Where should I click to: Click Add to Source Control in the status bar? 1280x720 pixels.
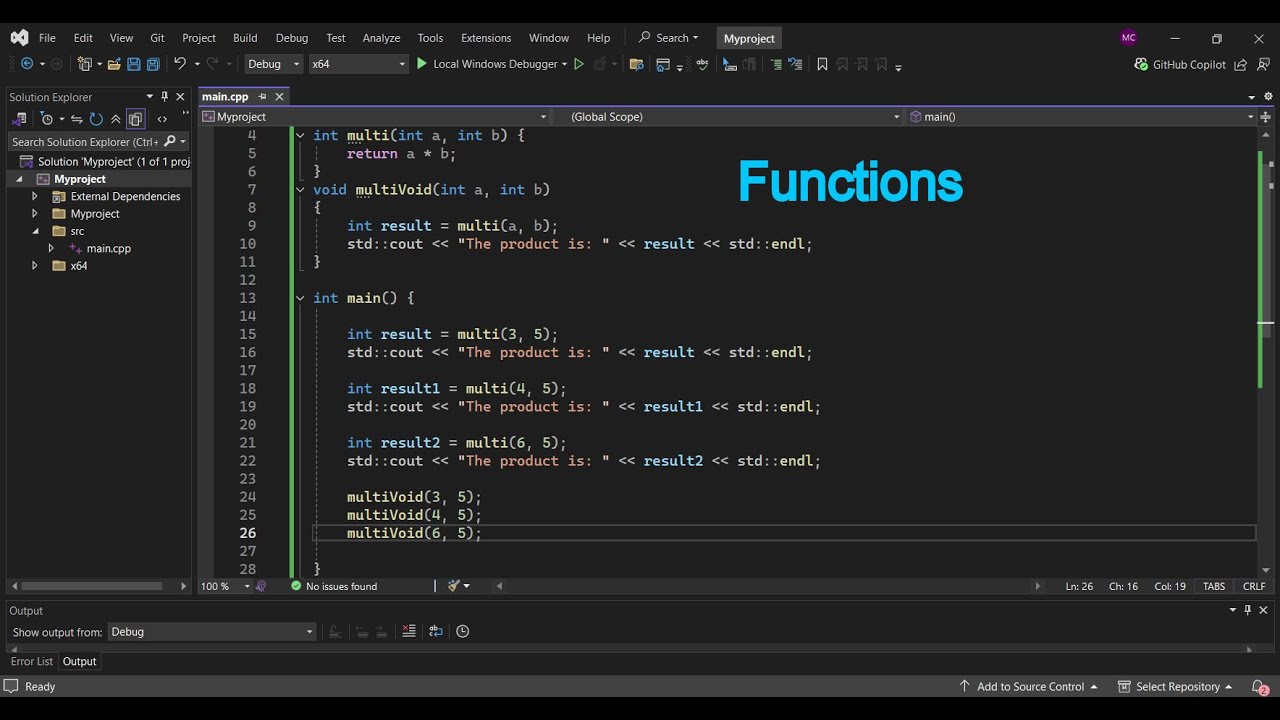1028,687
